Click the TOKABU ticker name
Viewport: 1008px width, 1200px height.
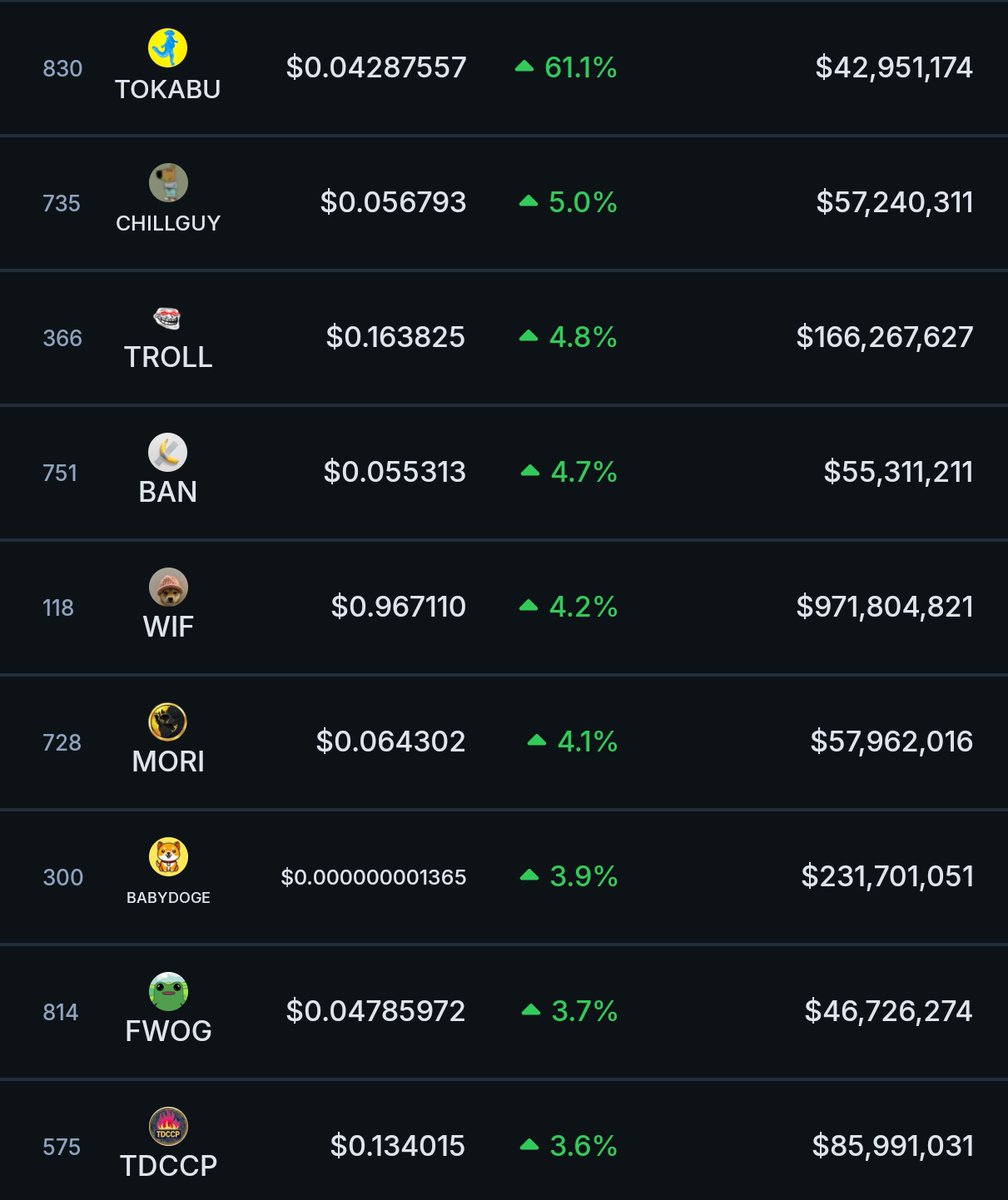[168, 89]
